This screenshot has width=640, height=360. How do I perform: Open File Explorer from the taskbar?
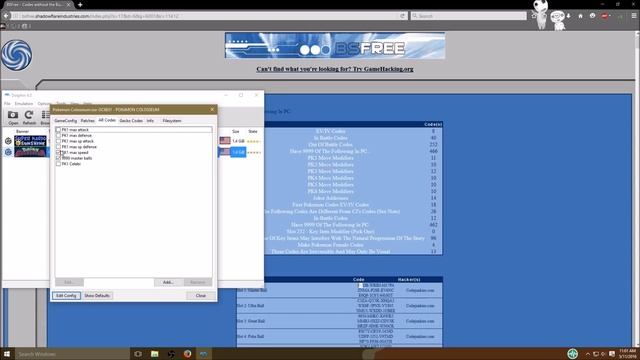155,354
